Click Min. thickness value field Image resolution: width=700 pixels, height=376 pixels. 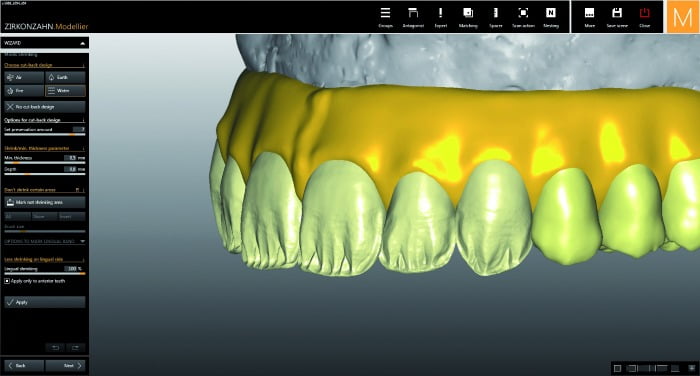point(70,158)
